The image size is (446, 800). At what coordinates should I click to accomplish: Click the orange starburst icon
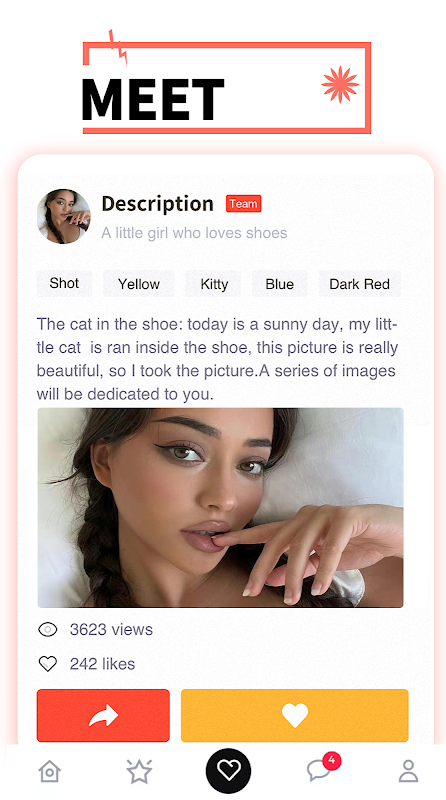click(340, 85)
